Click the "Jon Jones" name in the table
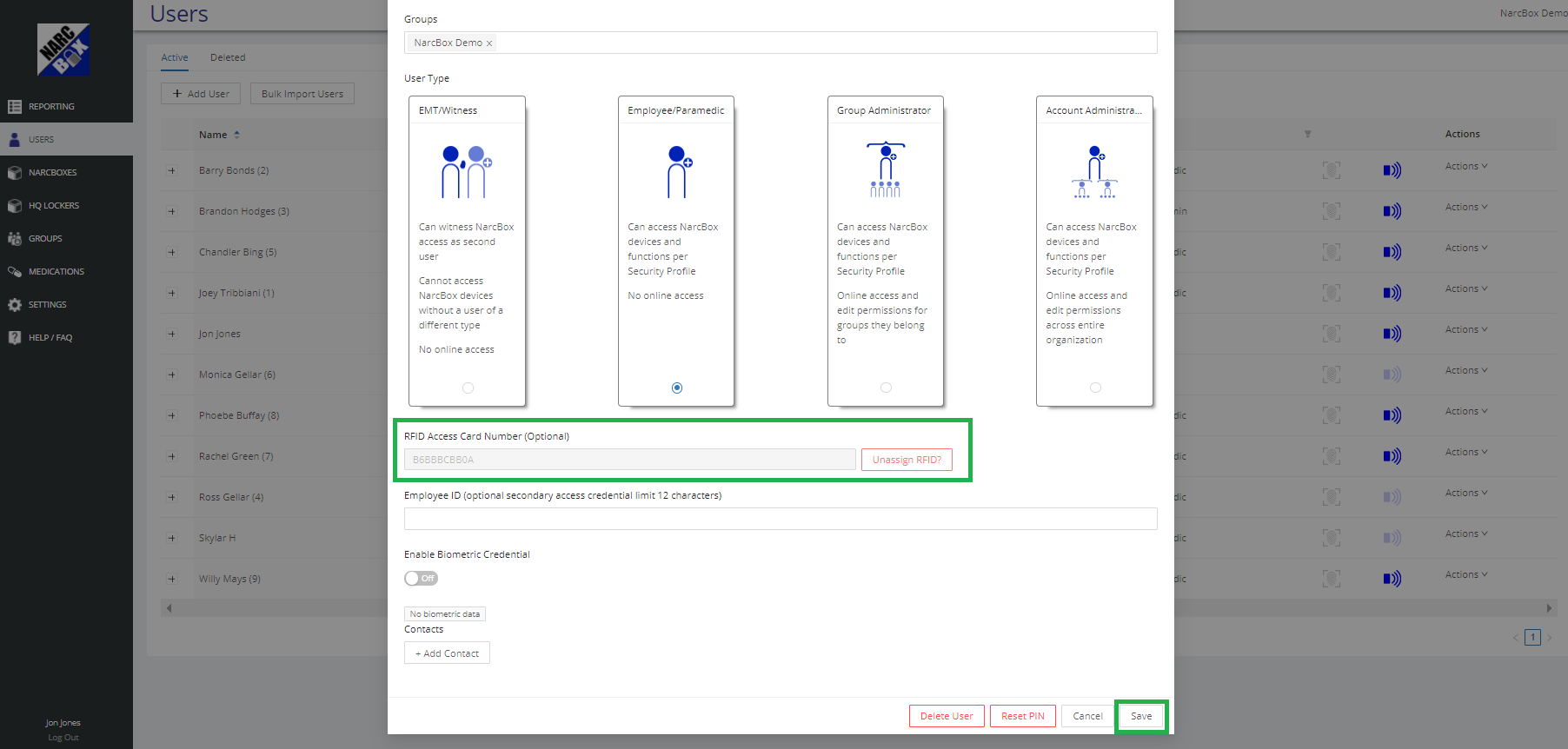This screenshot has height=749, width=1568. coord(220,335)
